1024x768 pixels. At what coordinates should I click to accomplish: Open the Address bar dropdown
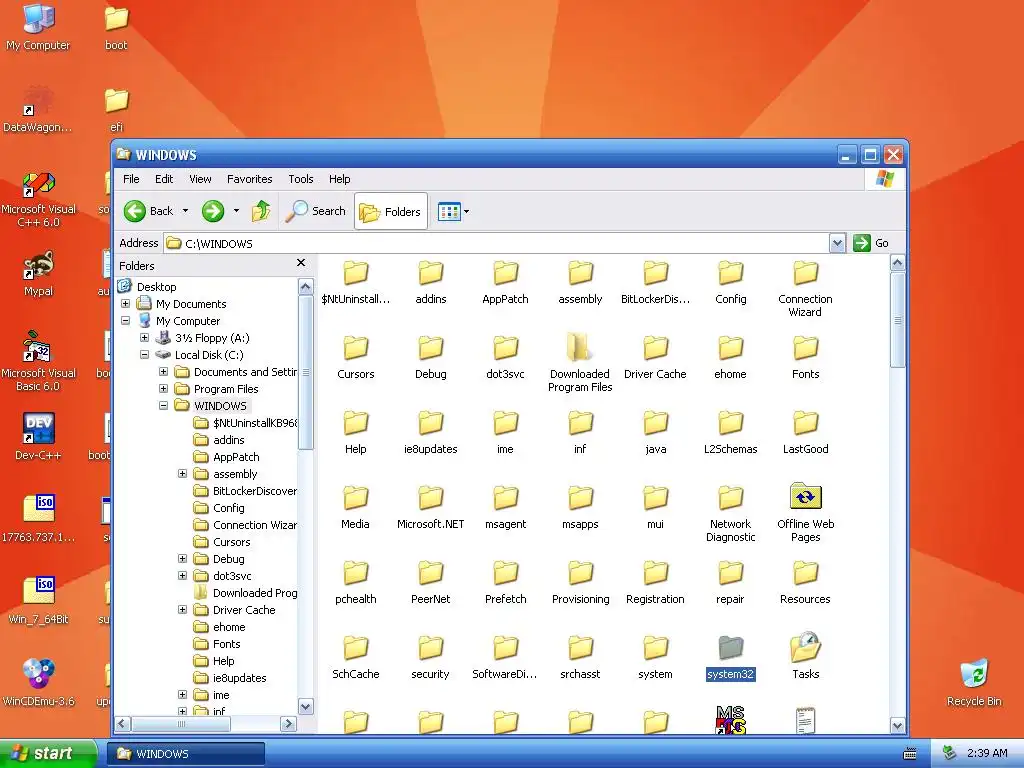837,243
